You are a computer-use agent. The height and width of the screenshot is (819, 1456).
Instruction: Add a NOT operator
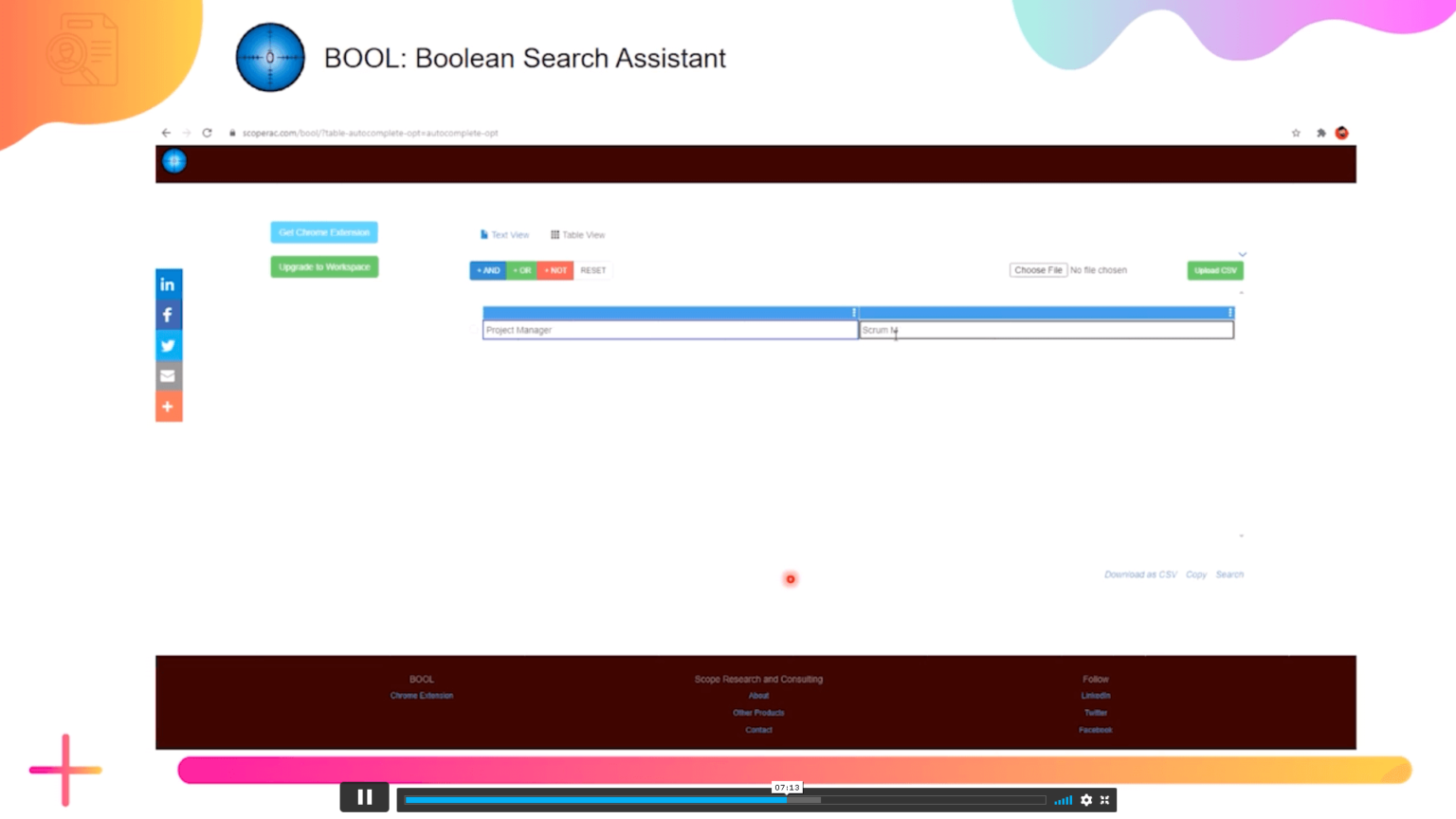click(x=555, y=270)
